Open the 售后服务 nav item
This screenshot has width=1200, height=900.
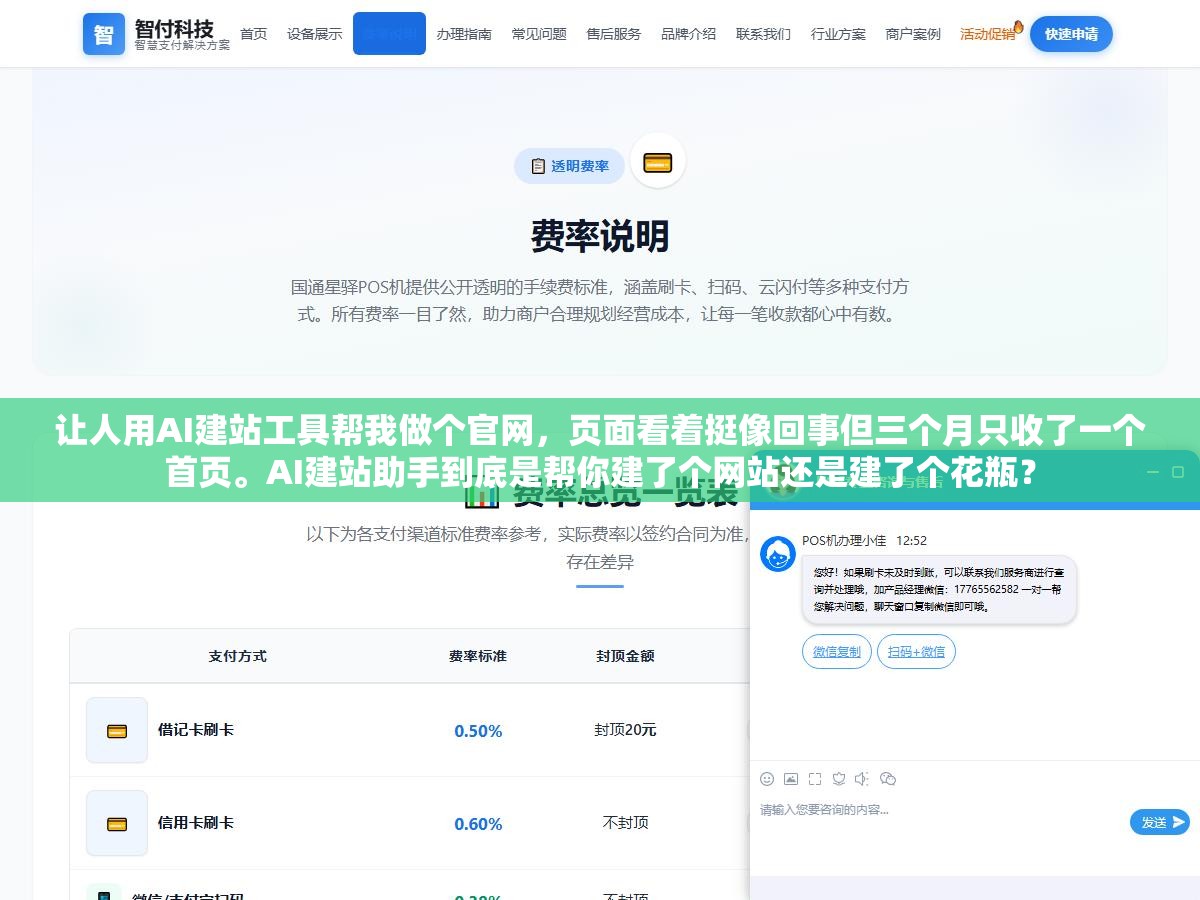[x=614, y=34]
